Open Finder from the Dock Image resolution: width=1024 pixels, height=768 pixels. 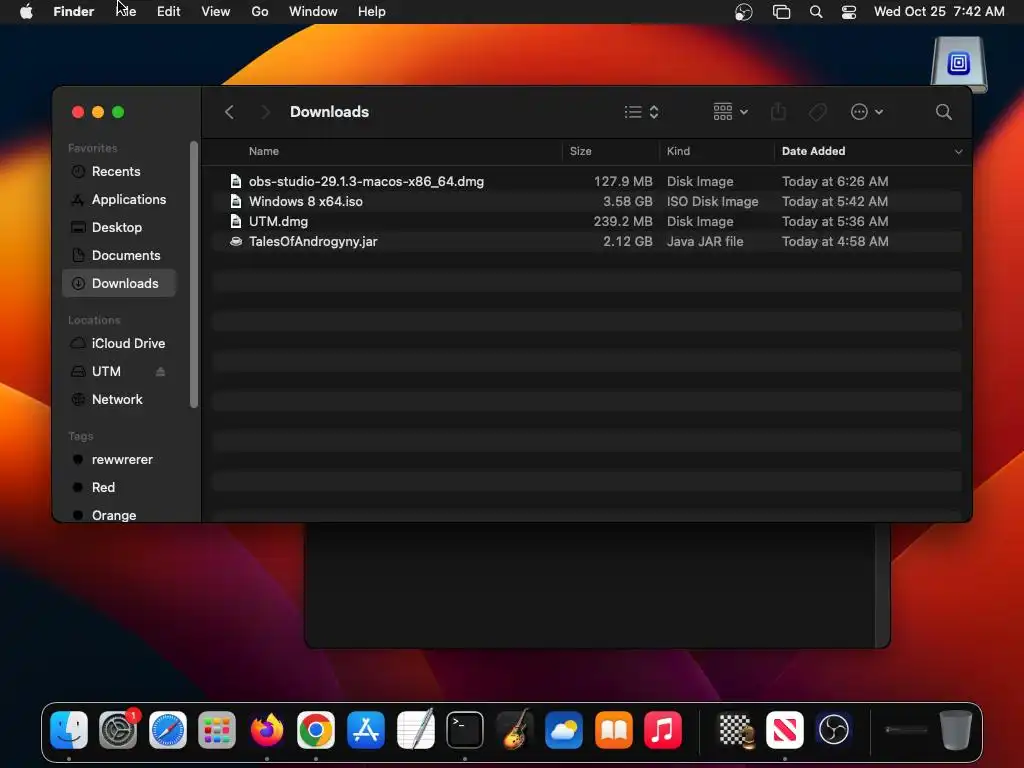69,729
